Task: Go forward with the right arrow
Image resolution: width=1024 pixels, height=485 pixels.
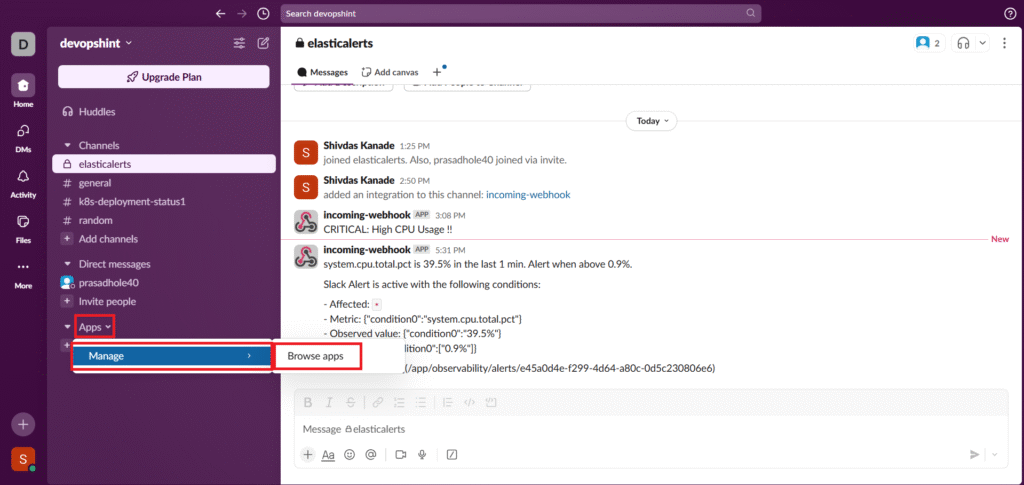Action: 242,13
